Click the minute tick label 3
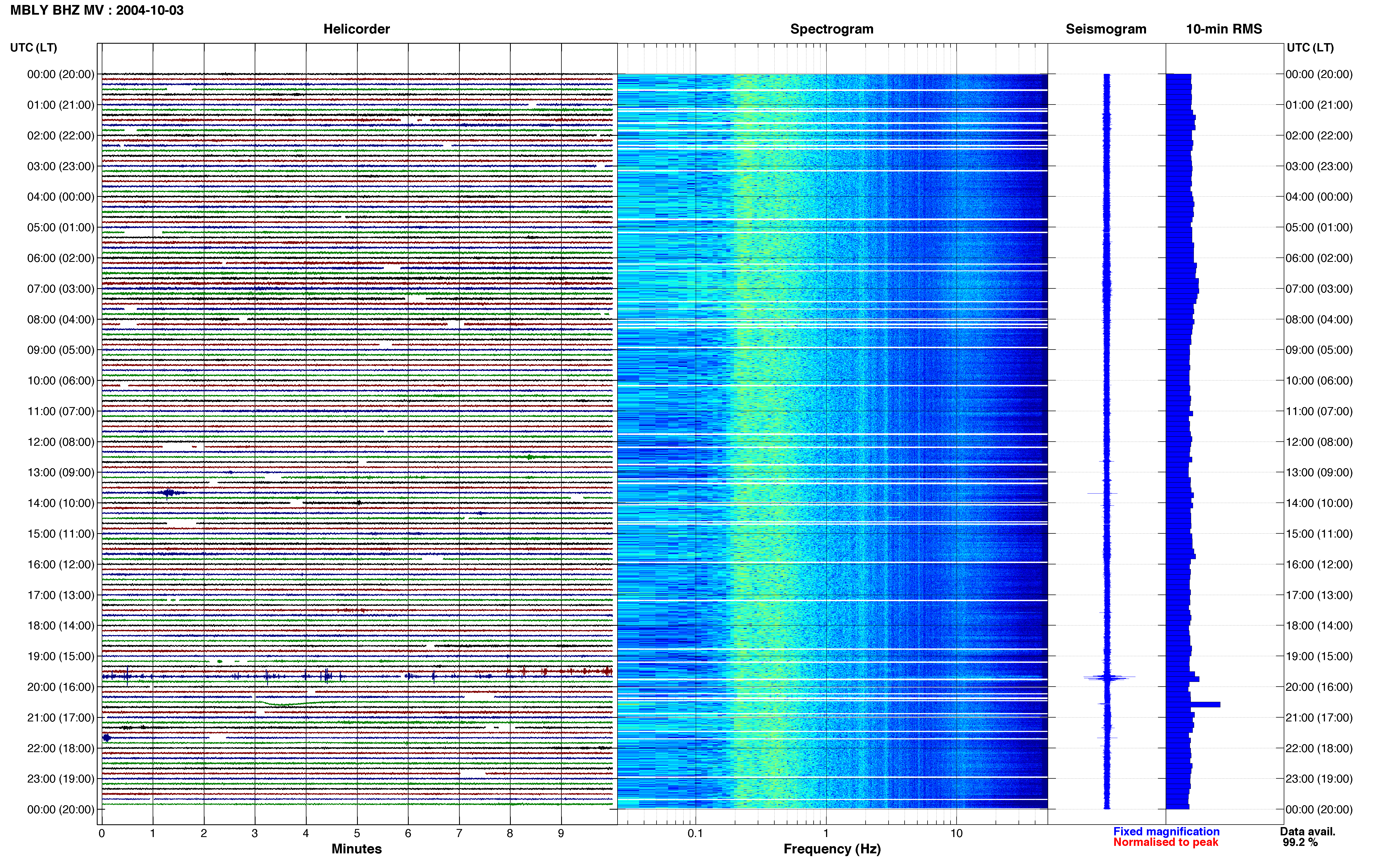The image size is (1388, 868). (x=255, y=833)
